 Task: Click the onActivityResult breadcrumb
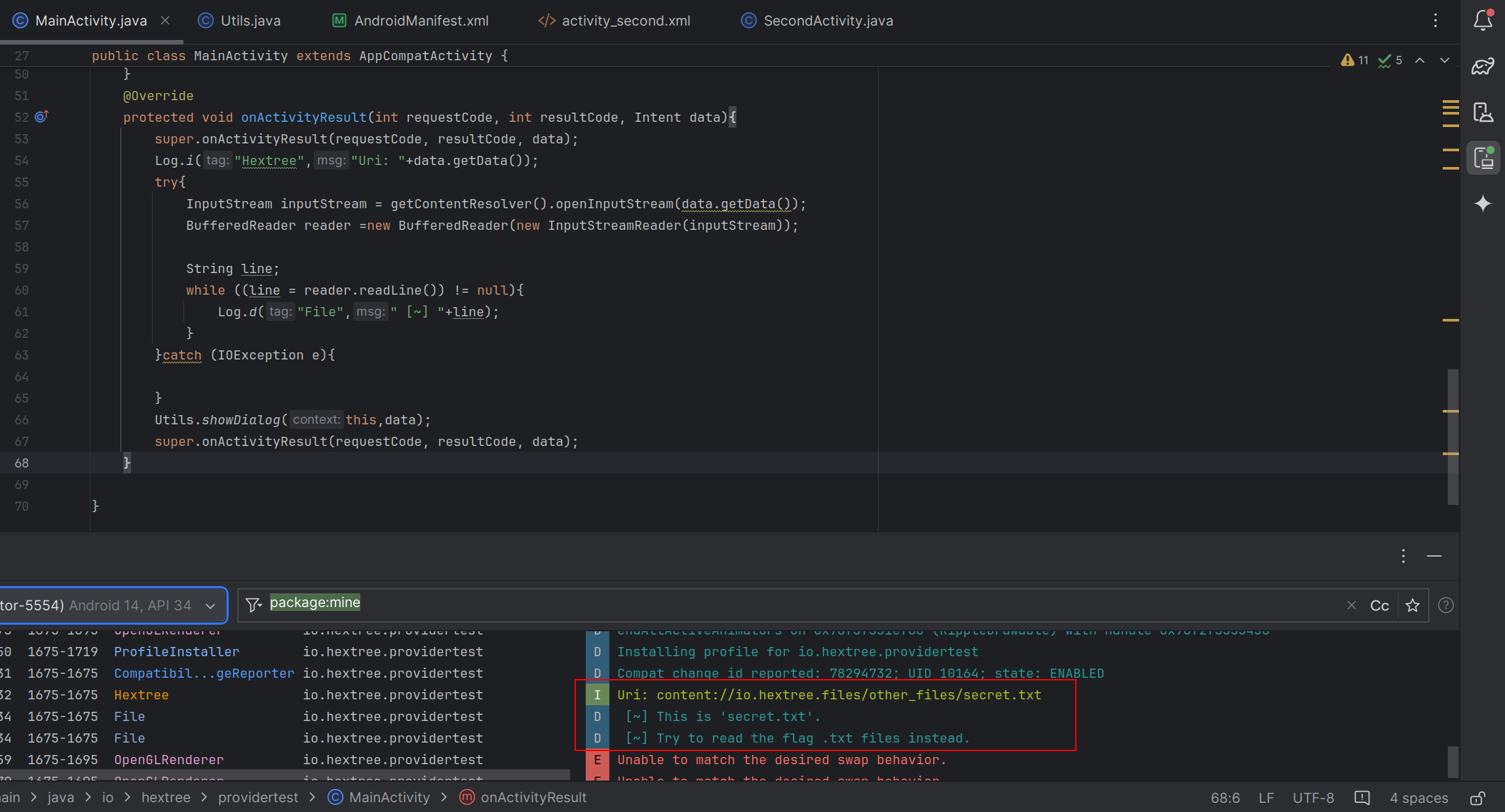coord(523,798)
